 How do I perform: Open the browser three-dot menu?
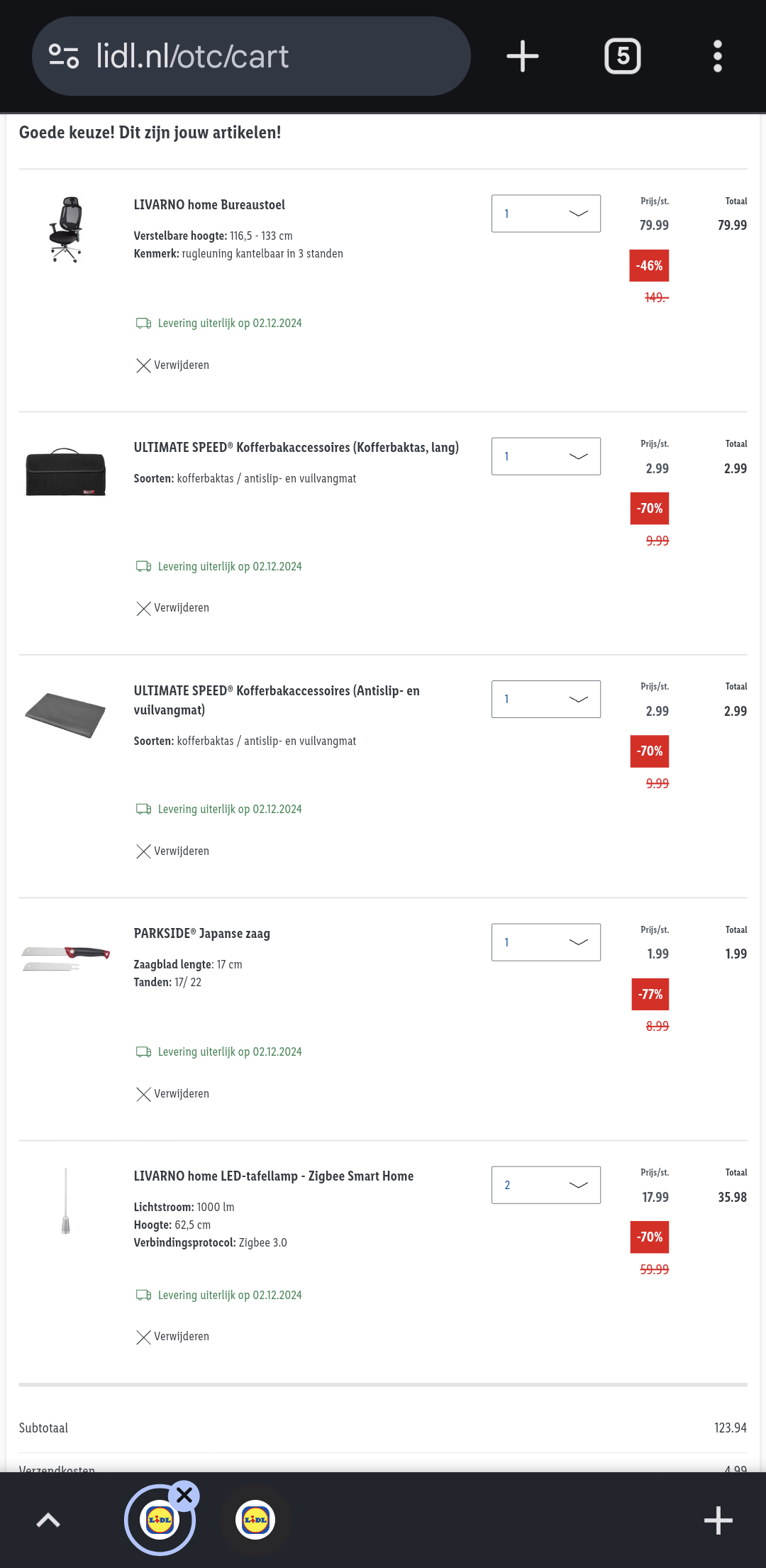(718, 56)
